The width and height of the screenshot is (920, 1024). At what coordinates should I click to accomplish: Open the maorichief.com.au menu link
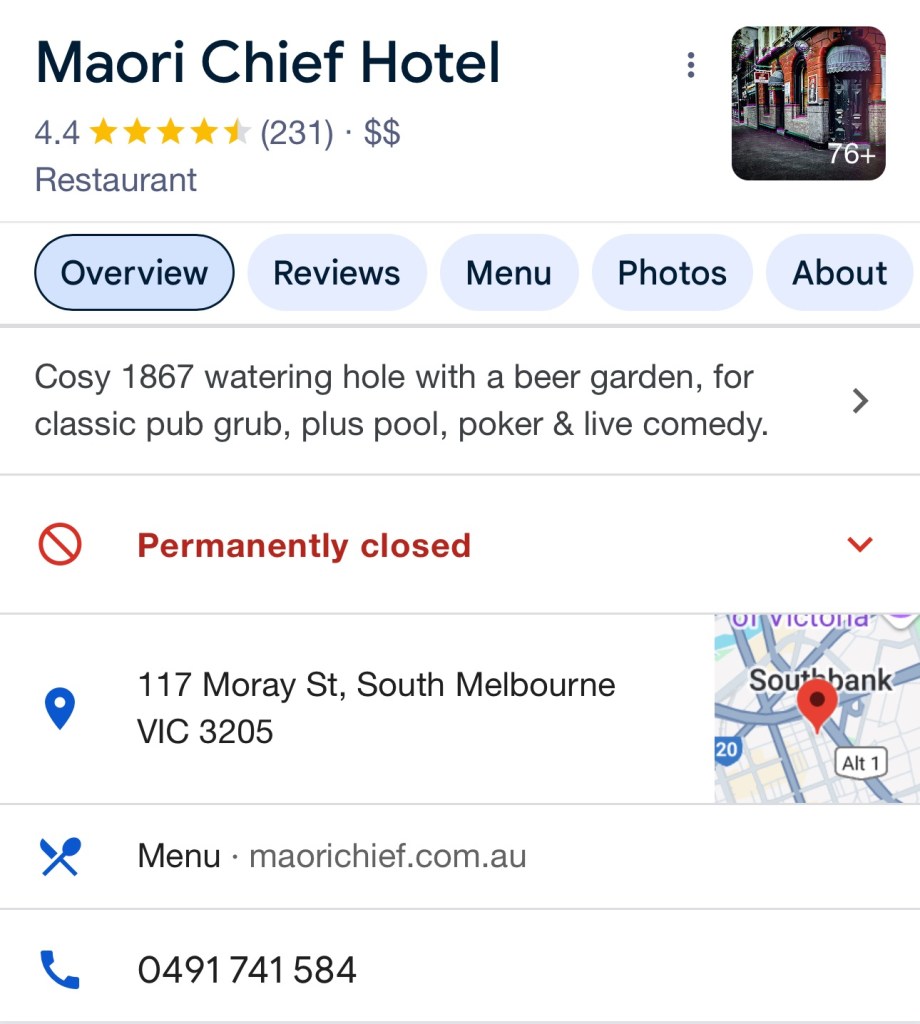[x=387, y=857]
